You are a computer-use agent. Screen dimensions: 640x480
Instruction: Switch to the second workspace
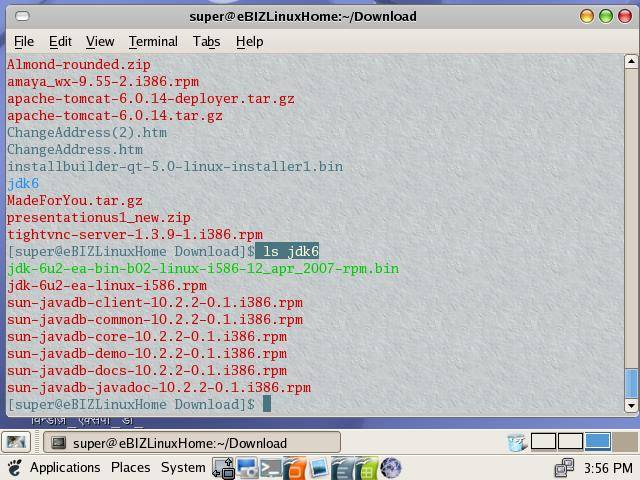point(570,442)
